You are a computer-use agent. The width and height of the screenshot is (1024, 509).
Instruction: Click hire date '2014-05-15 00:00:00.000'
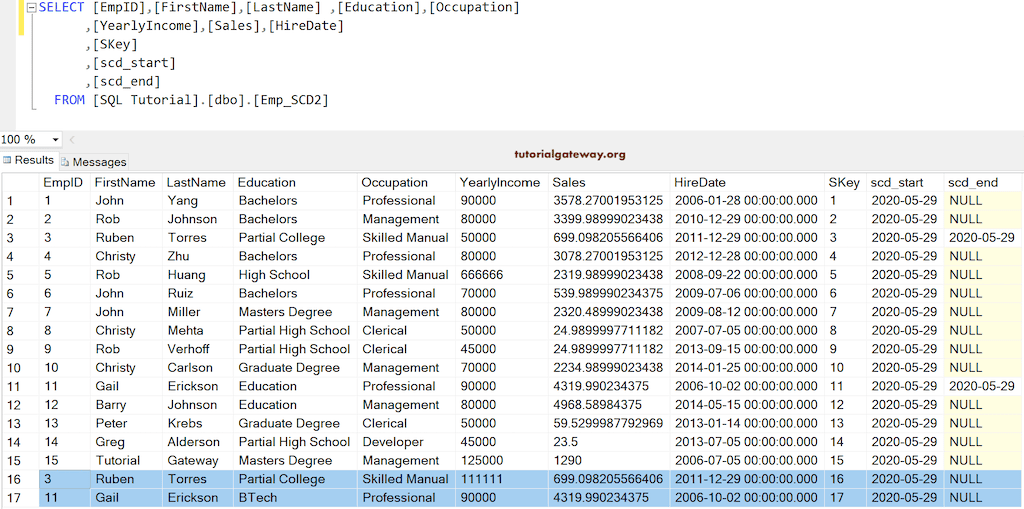(746, 405)
